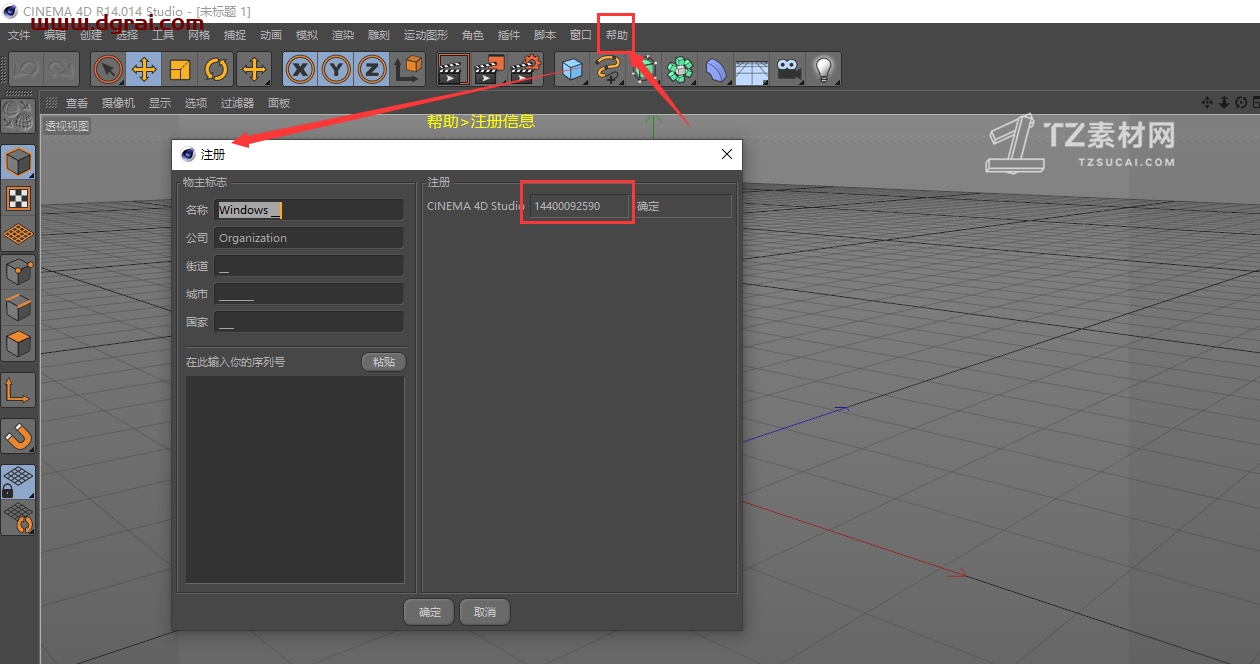Select the Rotate tool
The height and width of the screenshot is (664, 1260).
pos(216,70)
